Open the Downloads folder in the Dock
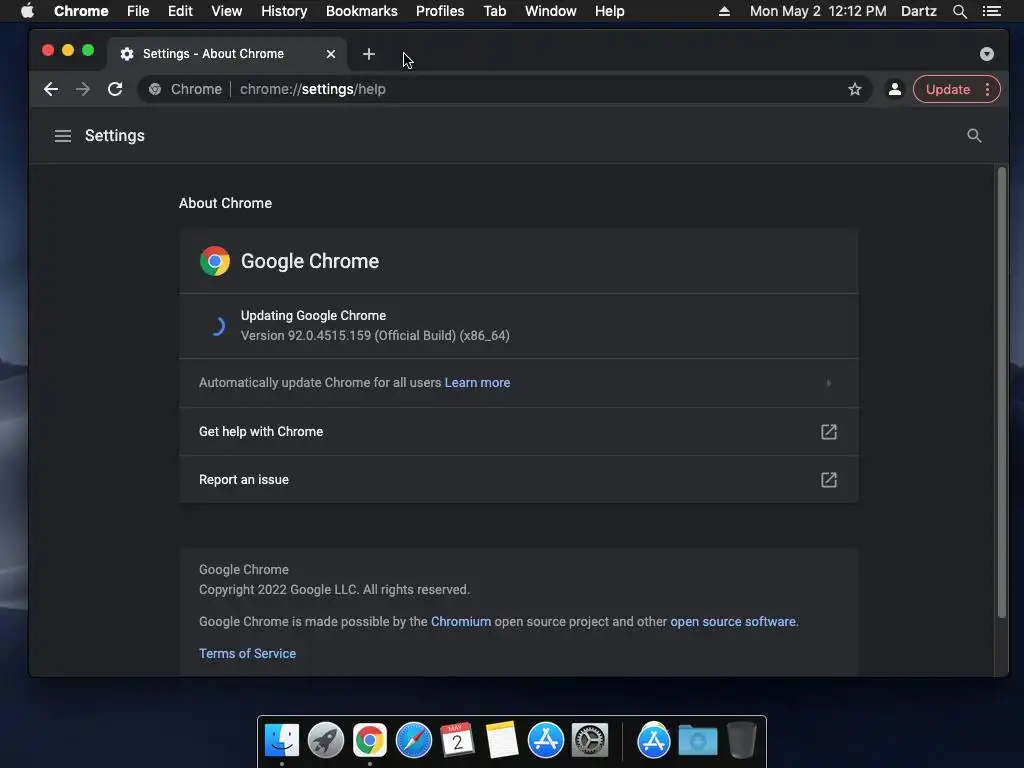 (697, 741)
